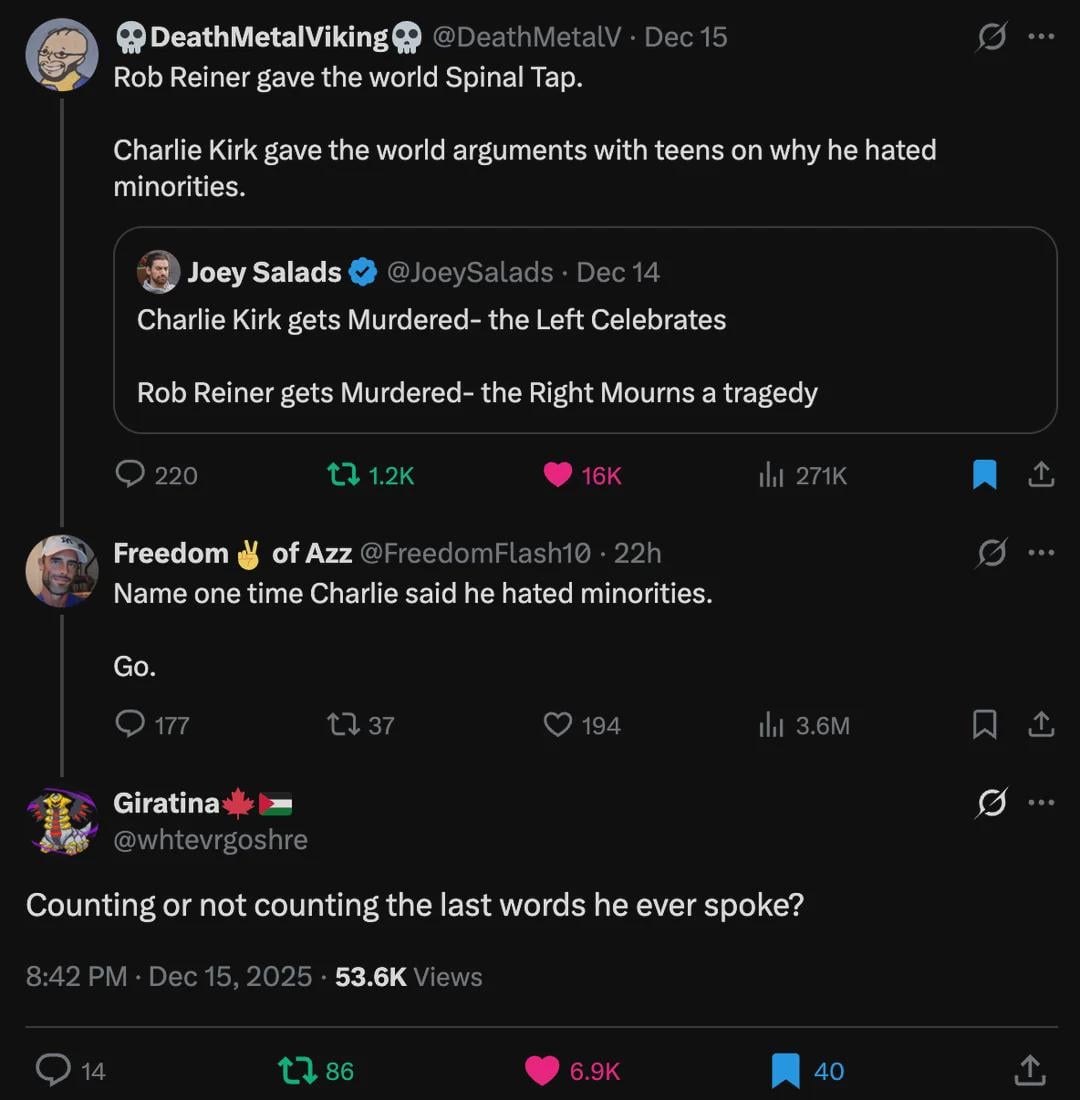1080x1100 pixels.
Task: Open Giratina's profile avatar
Action: click(62, 820)
